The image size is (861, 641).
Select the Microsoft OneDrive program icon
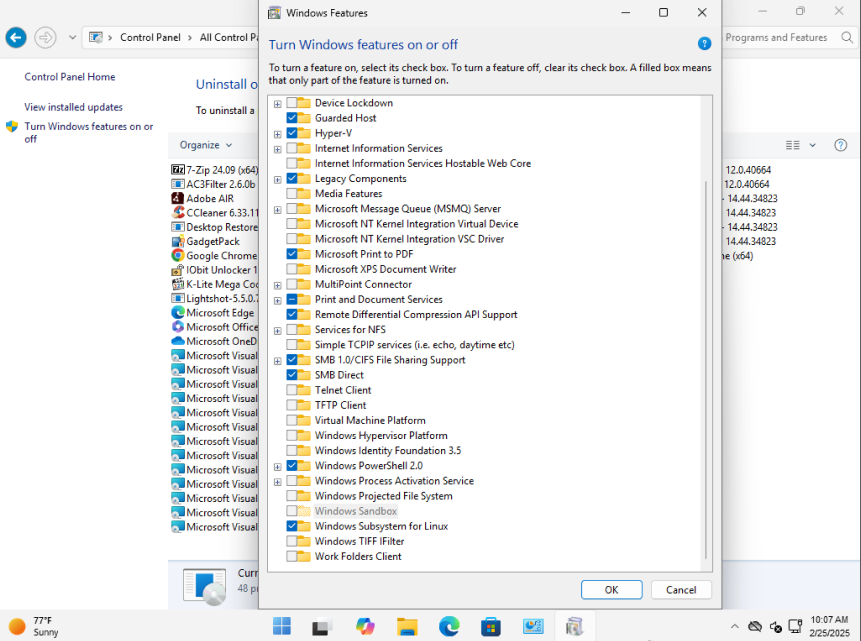177,341
